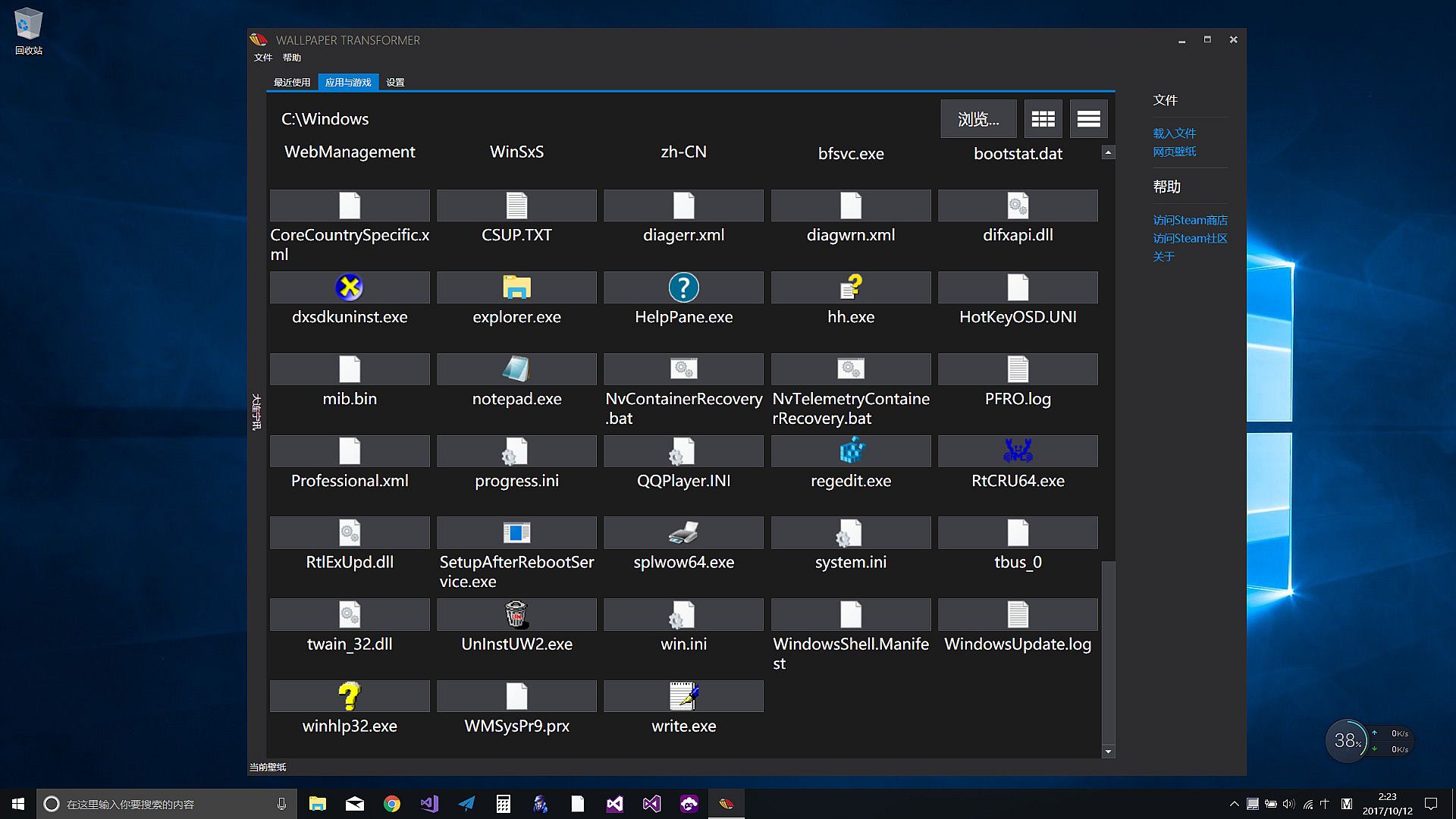
Task: Select the notepad.exe icon
Action: coord(516,369)
